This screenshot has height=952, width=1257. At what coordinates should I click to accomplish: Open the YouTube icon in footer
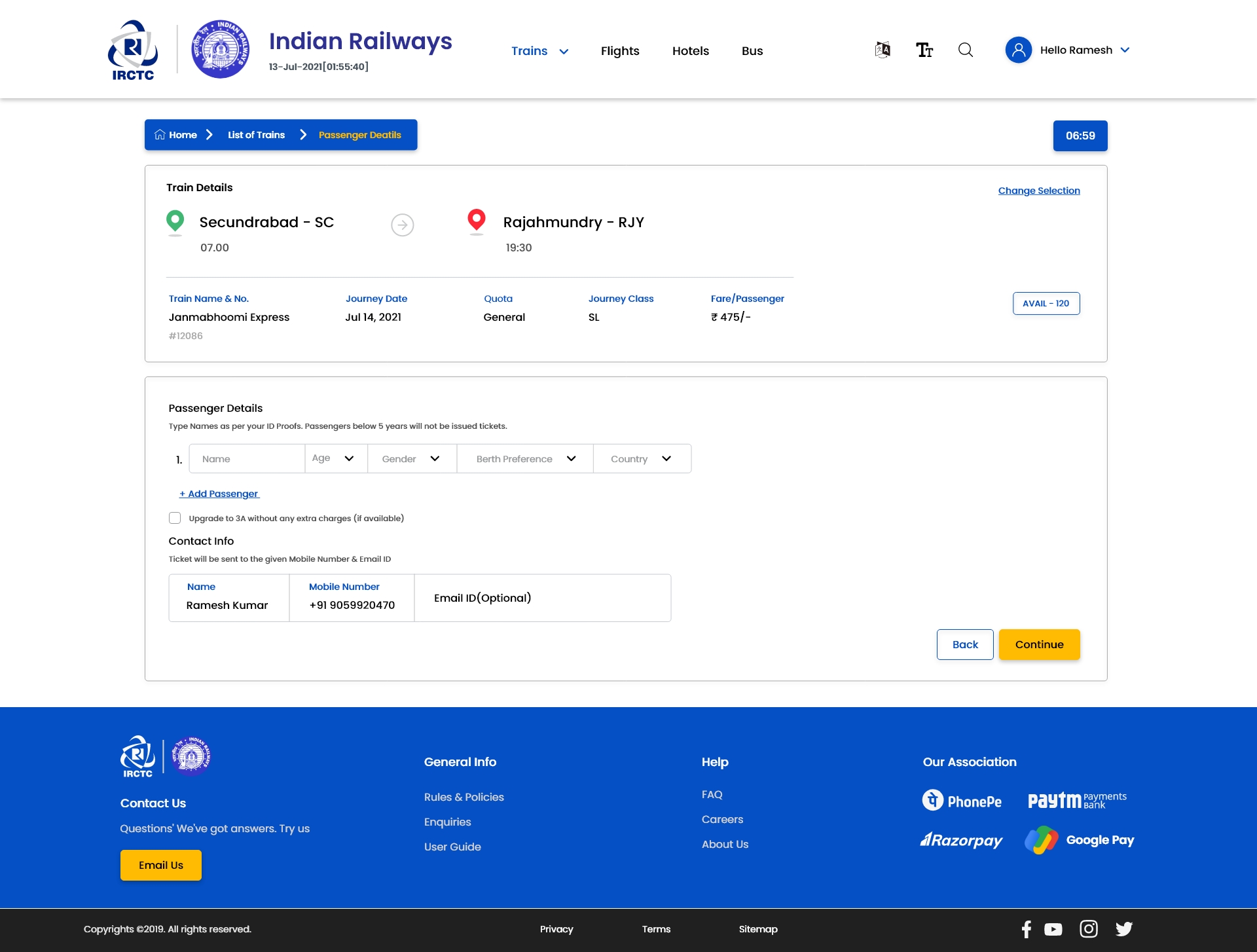pyautogui.click(x=1053, y=929)
